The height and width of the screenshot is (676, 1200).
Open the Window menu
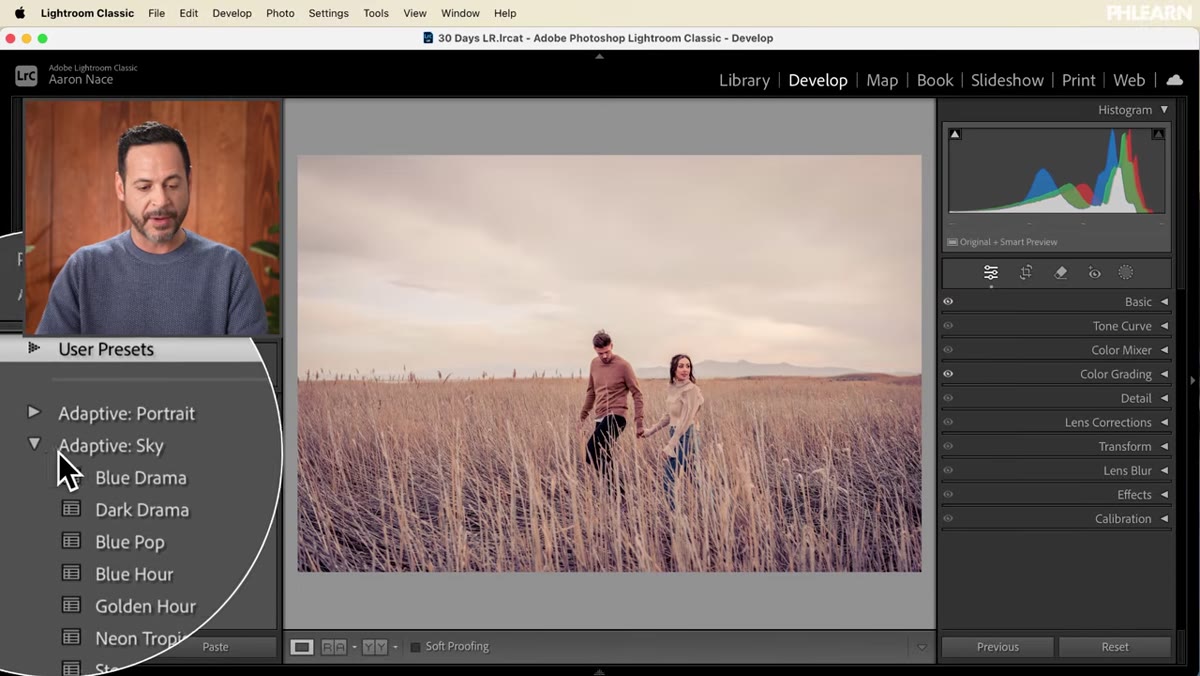pyautogui.click(x=460, y=13)
